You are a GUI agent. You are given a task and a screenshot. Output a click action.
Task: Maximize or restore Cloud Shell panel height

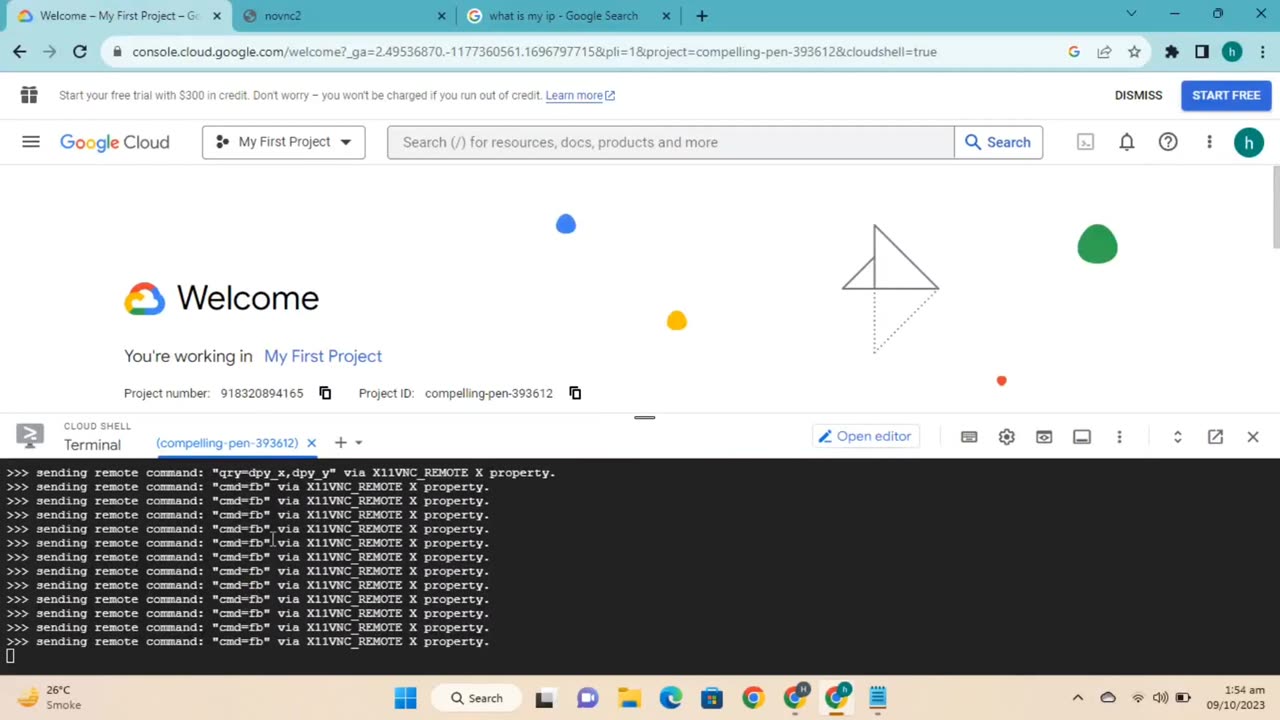1178,437
